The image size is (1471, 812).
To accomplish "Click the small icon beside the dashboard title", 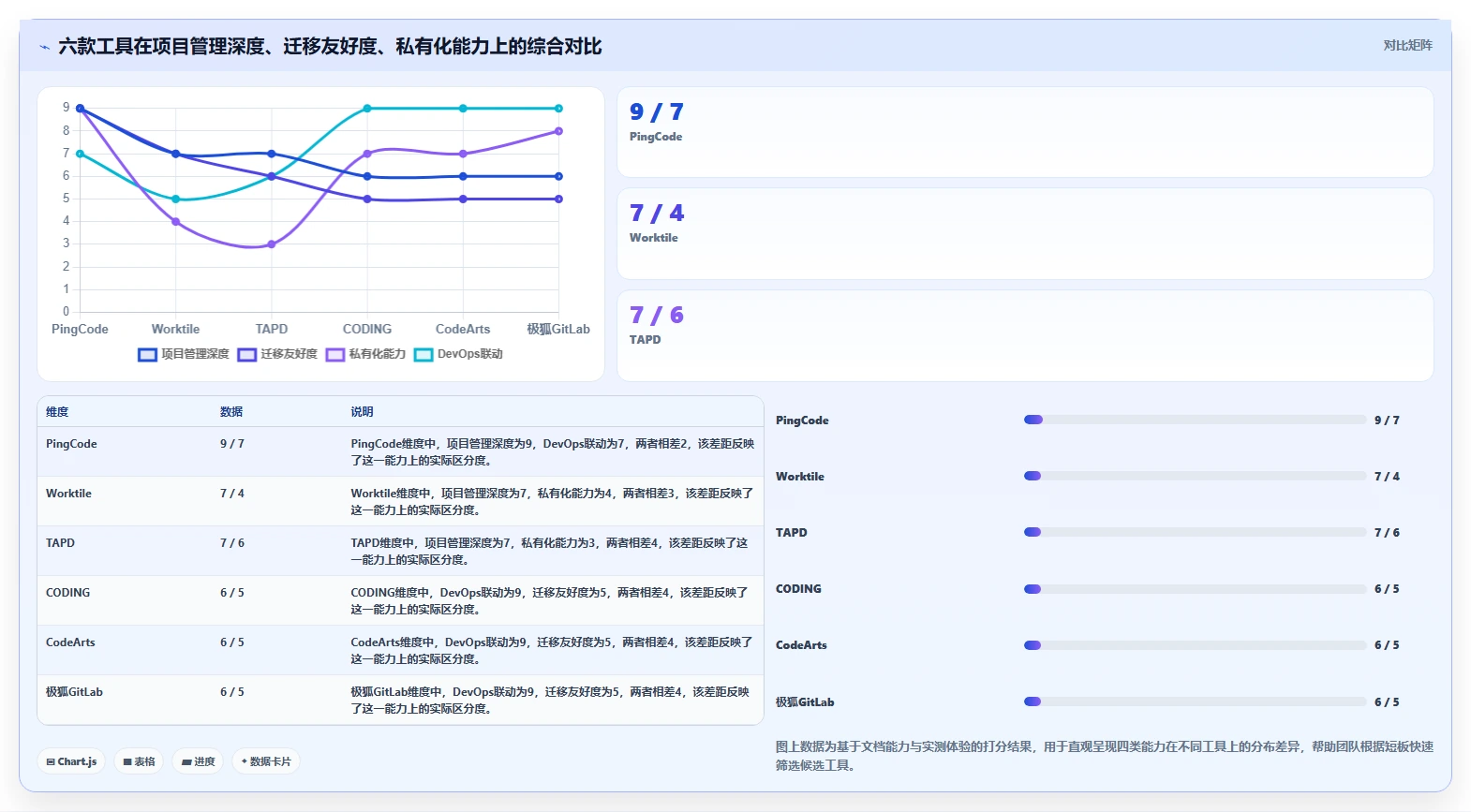I will pos(44,47).
